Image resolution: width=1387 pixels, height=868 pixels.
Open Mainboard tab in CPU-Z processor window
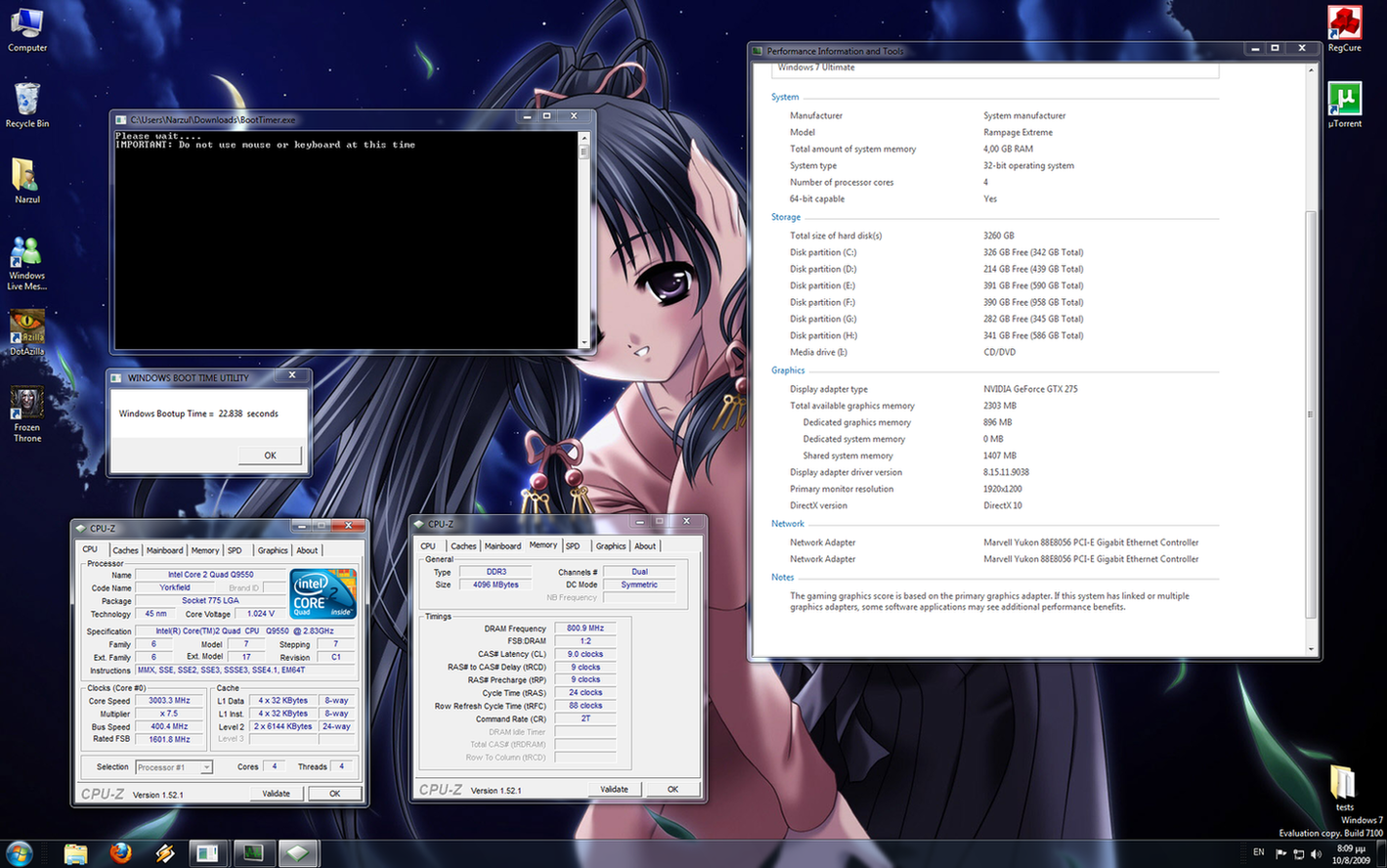coord(164,550)
